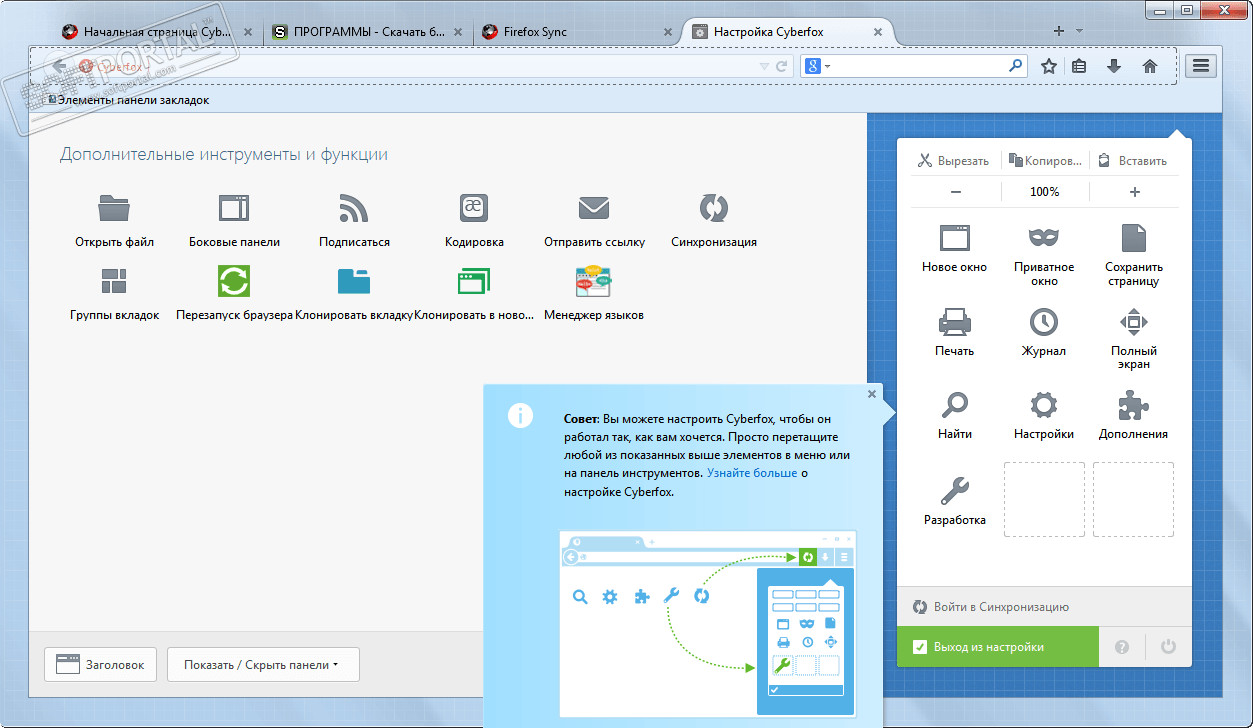Click in the search input field
Viewport: 1253px width, 728px height.
click(916, 66)
